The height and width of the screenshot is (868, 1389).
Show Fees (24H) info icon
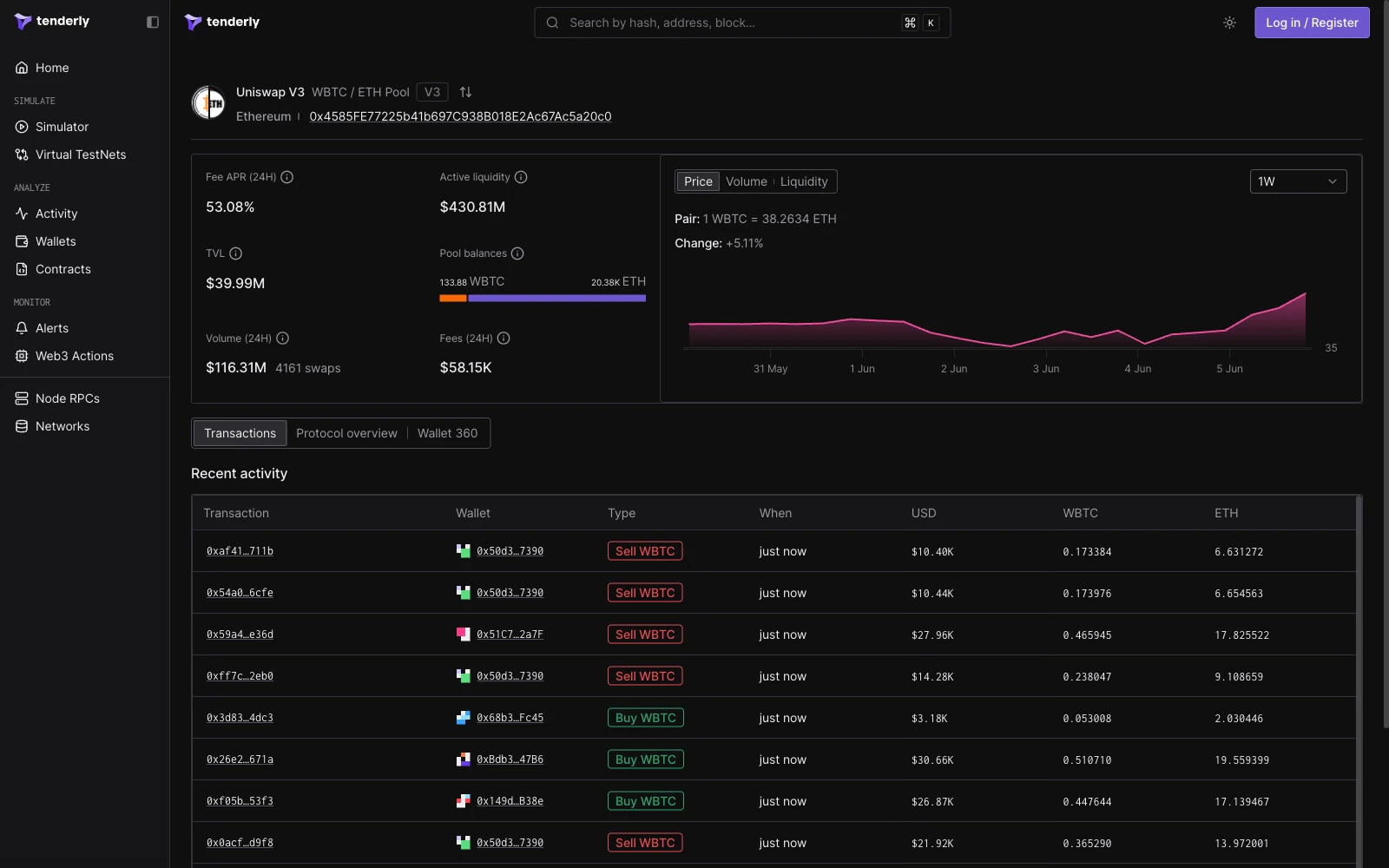click(504, 339)
